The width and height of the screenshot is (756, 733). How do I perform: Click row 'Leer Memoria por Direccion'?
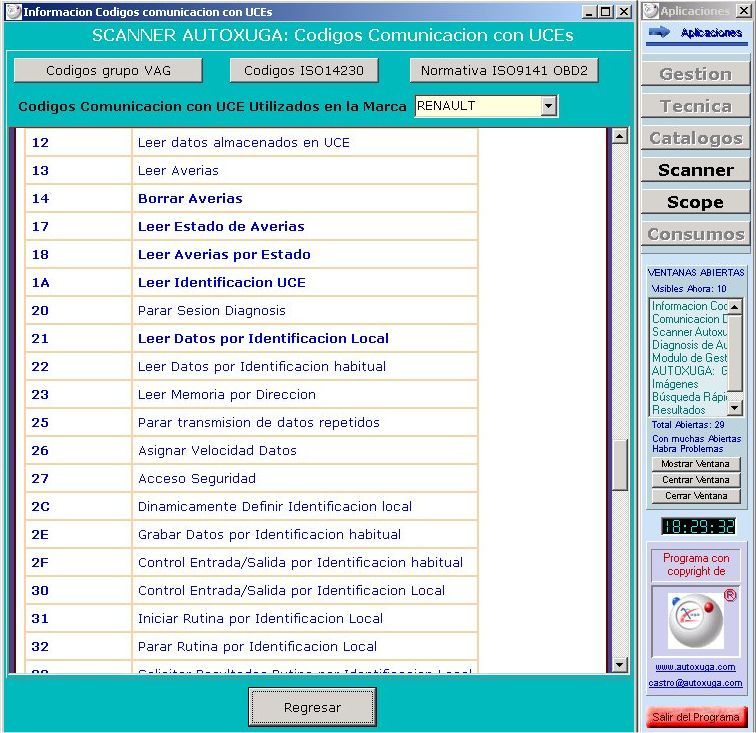tap(251, 394)
